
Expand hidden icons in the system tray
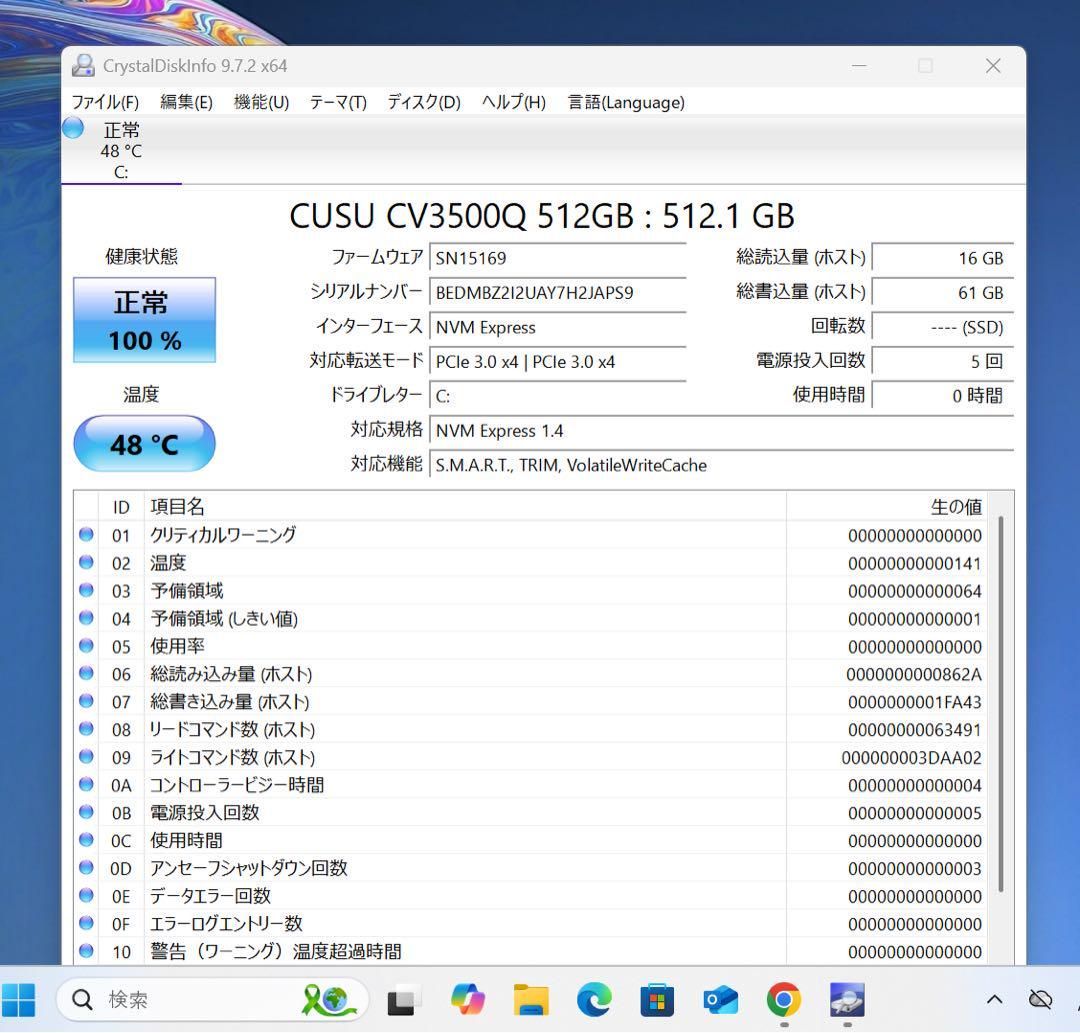995,999
